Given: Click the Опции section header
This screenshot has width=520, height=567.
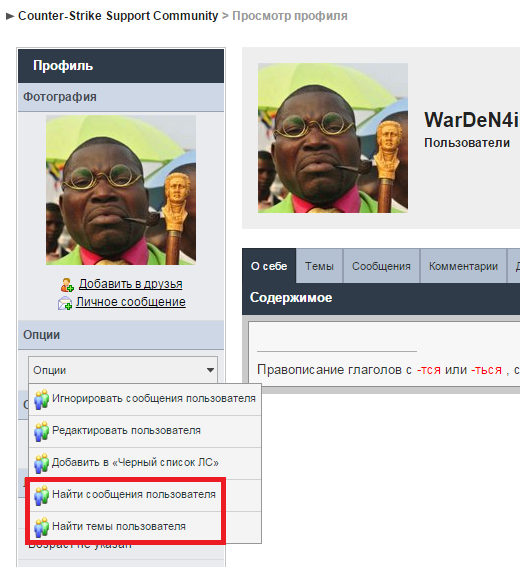Looking at the screenshot, I should coord(121,335).
